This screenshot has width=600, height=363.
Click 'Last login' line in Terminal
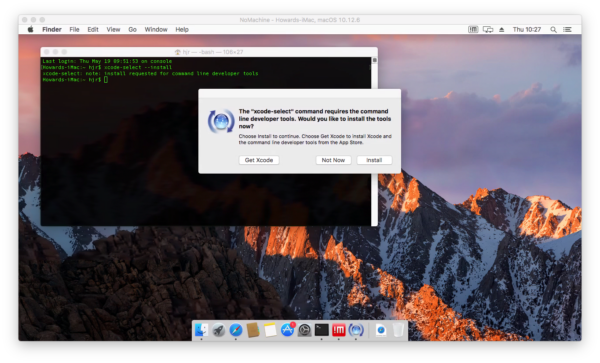[107, 61]
